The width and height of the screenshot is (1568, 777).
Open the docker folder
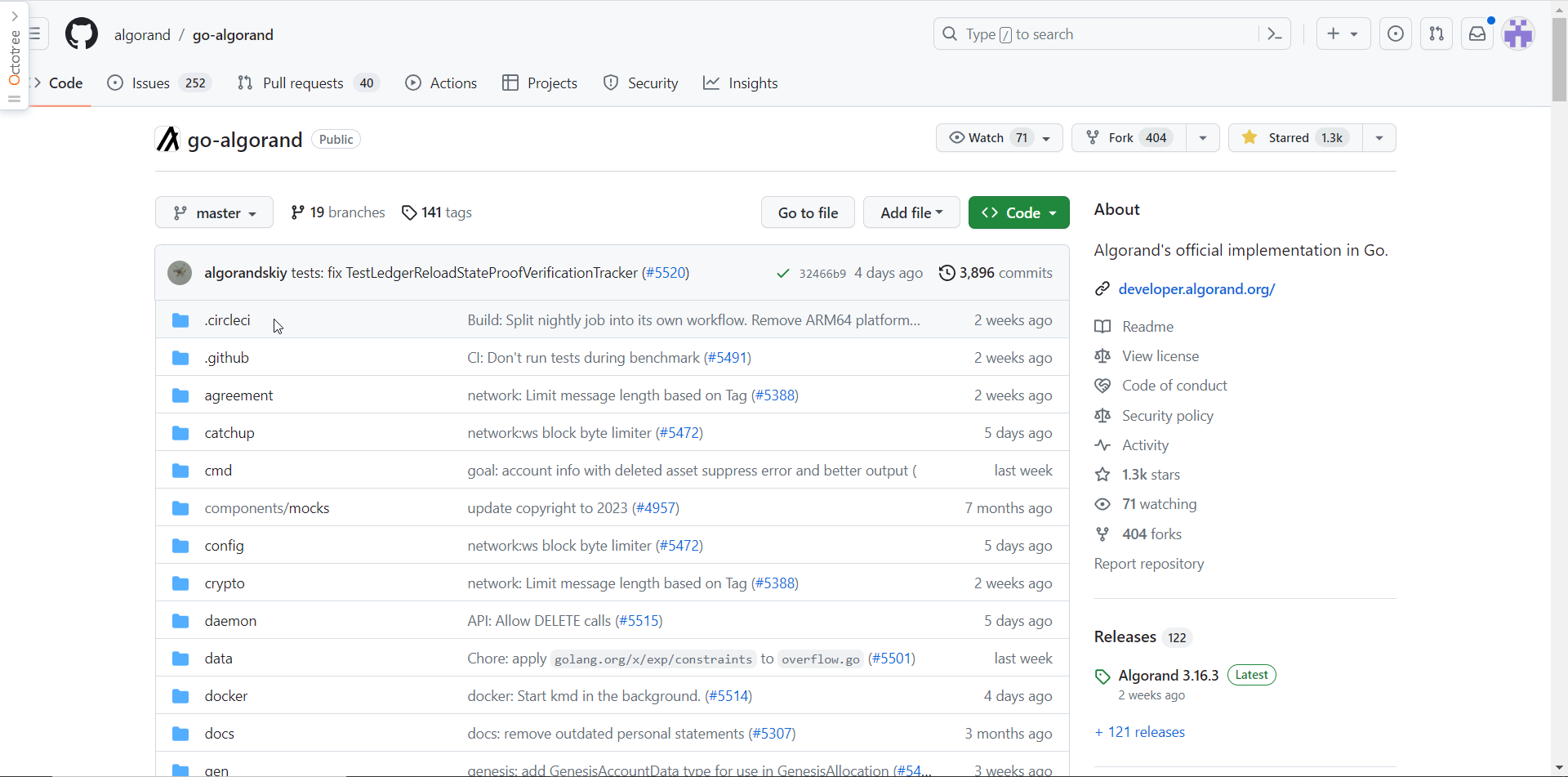click(x=226, y=695)
